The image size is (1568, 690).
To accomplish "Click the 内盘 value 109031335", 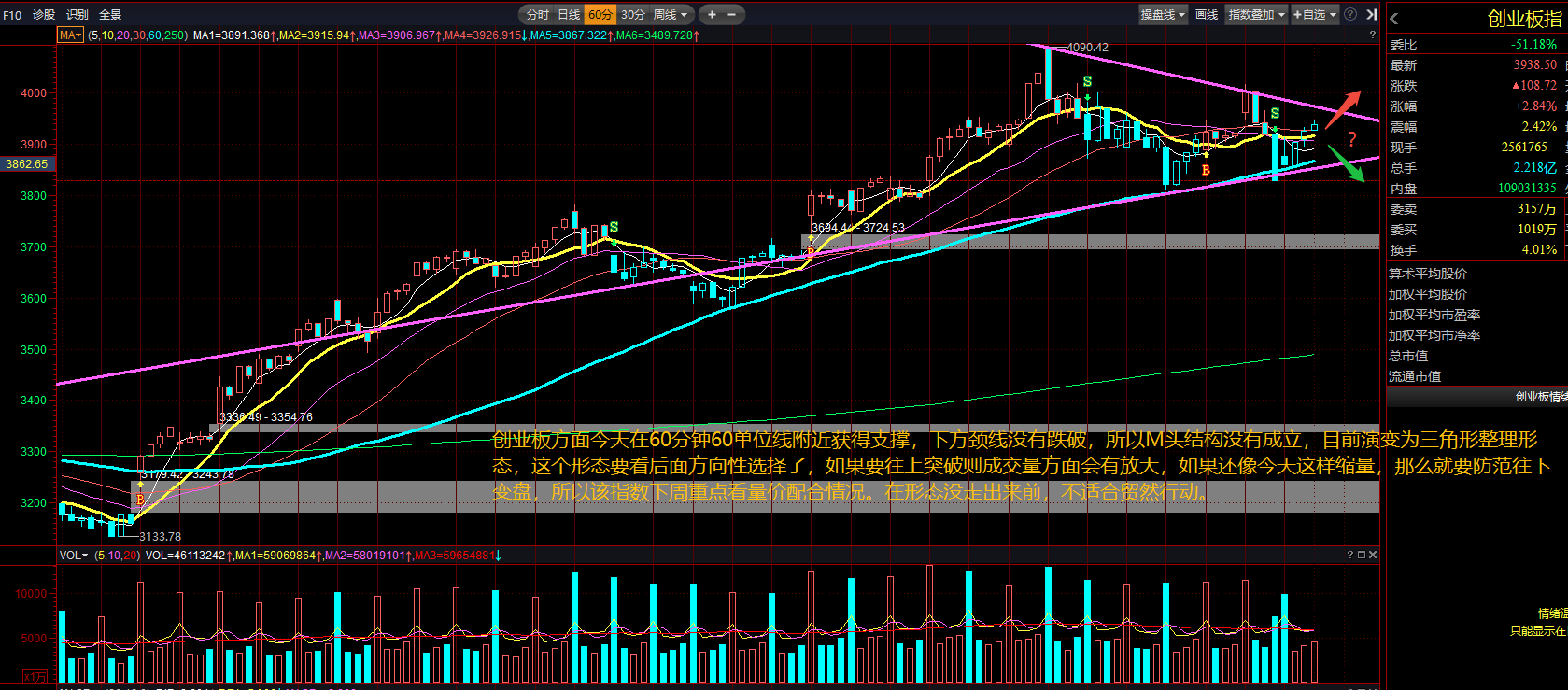I will point(1528,189).
